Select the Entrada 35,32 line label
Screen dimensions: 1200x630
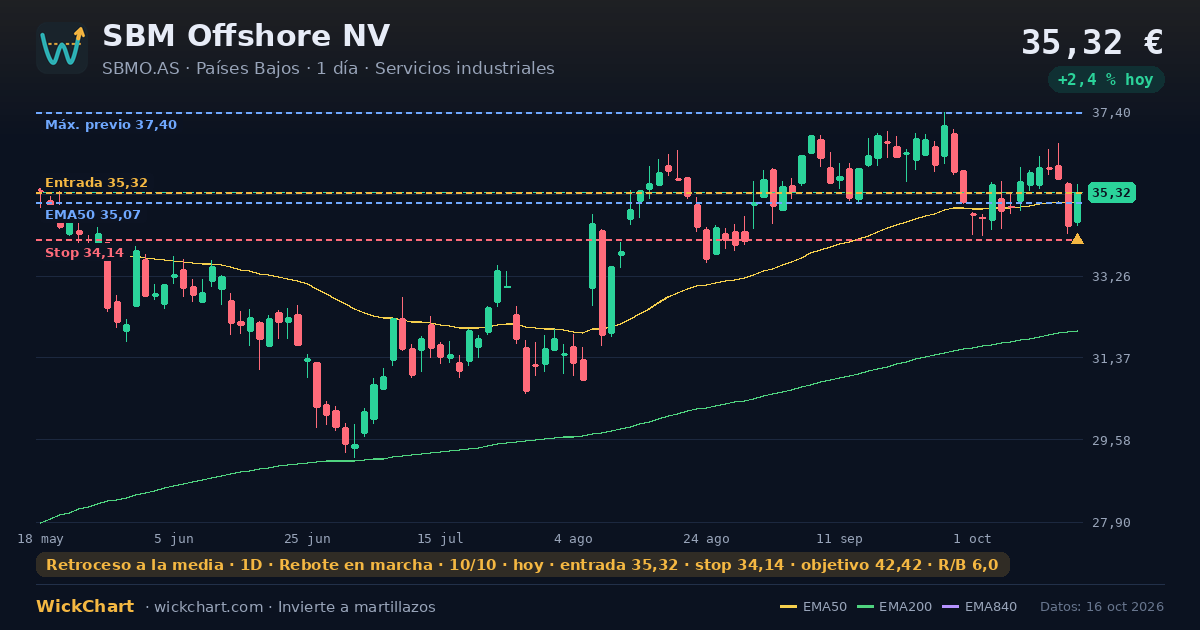(x=96, y=183)
